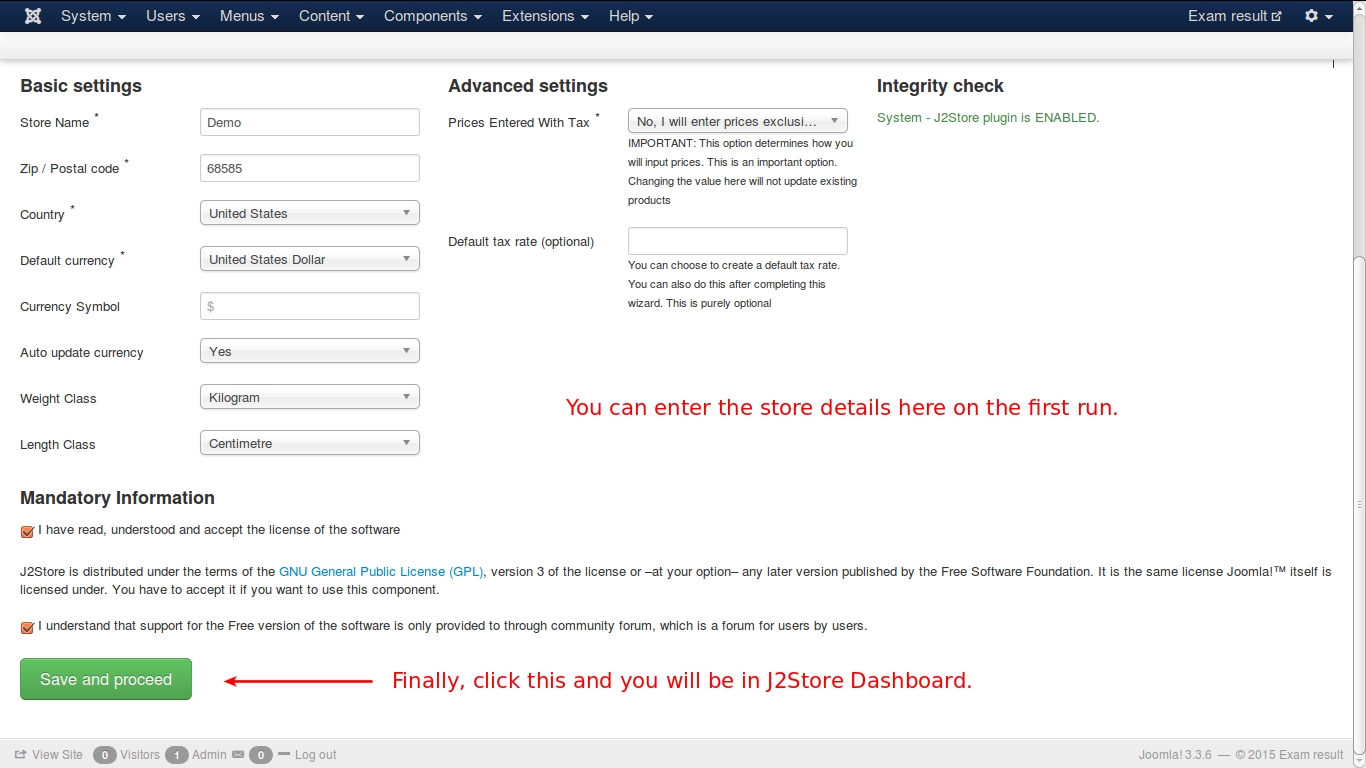Click the admin messages envelope icon

pos(238,755)
